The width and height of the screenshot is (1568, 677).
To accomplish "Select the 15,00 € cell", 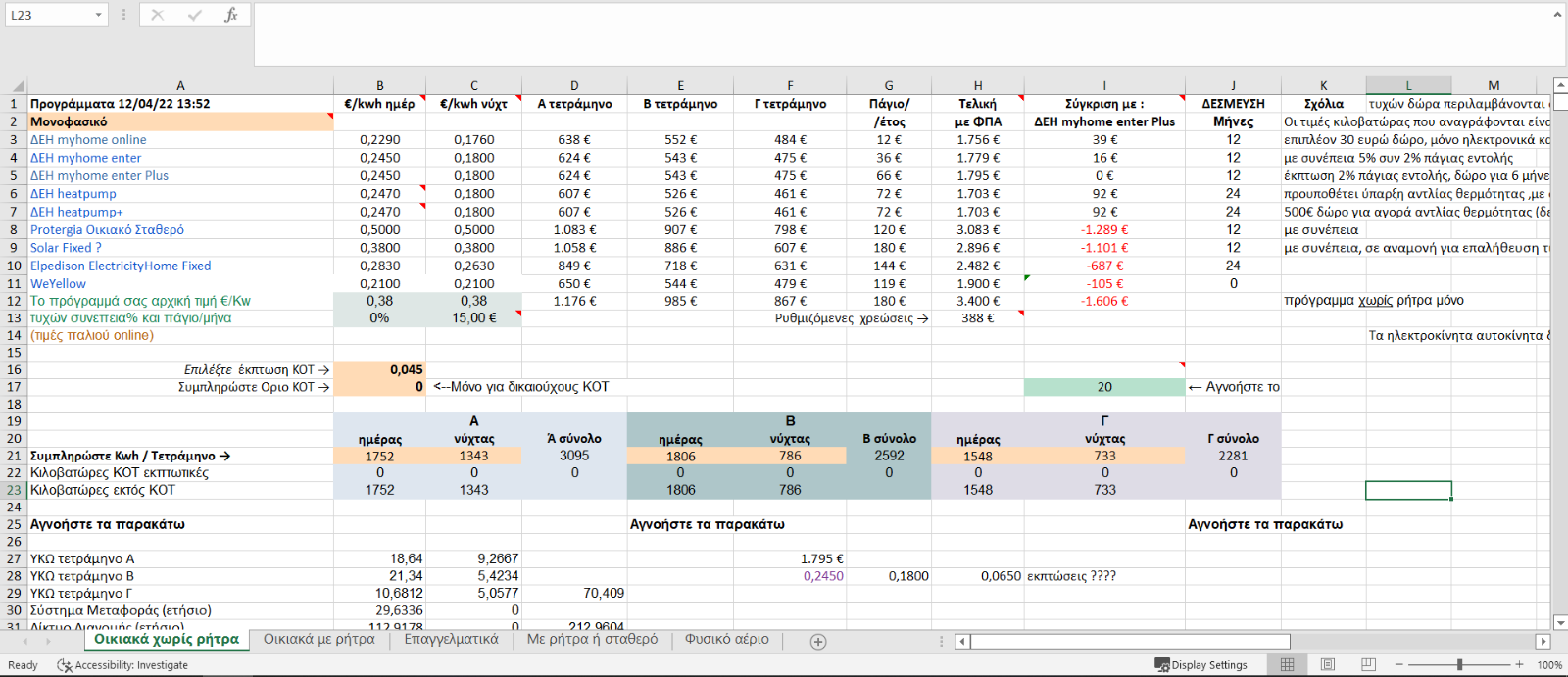I will [x=473, y=318].
